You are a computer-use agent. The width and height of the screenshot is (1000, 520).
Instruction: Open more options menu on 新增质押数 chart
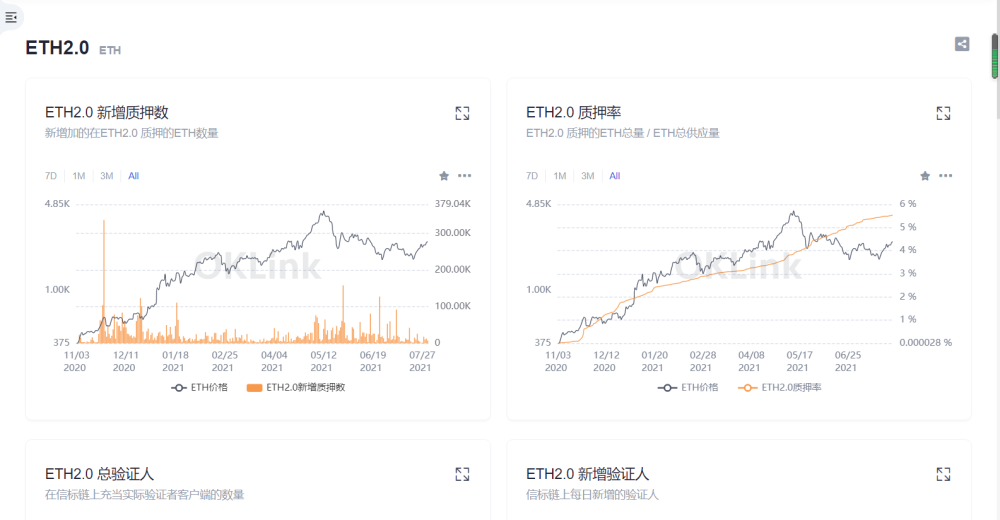(464, 176)
